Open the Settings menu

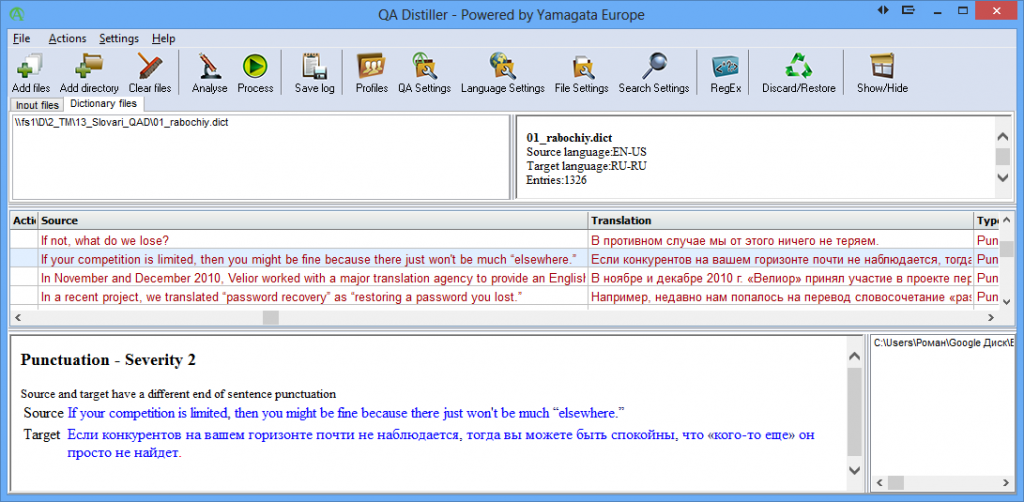click(119, 38)
